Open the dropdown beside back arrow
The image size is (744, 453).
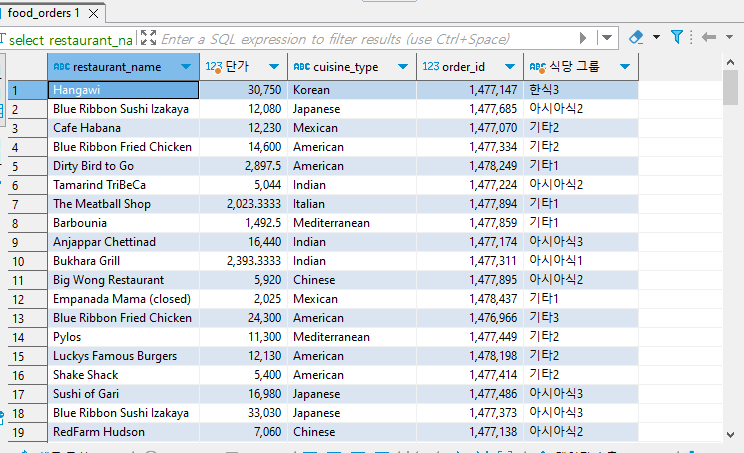point(729,37)
